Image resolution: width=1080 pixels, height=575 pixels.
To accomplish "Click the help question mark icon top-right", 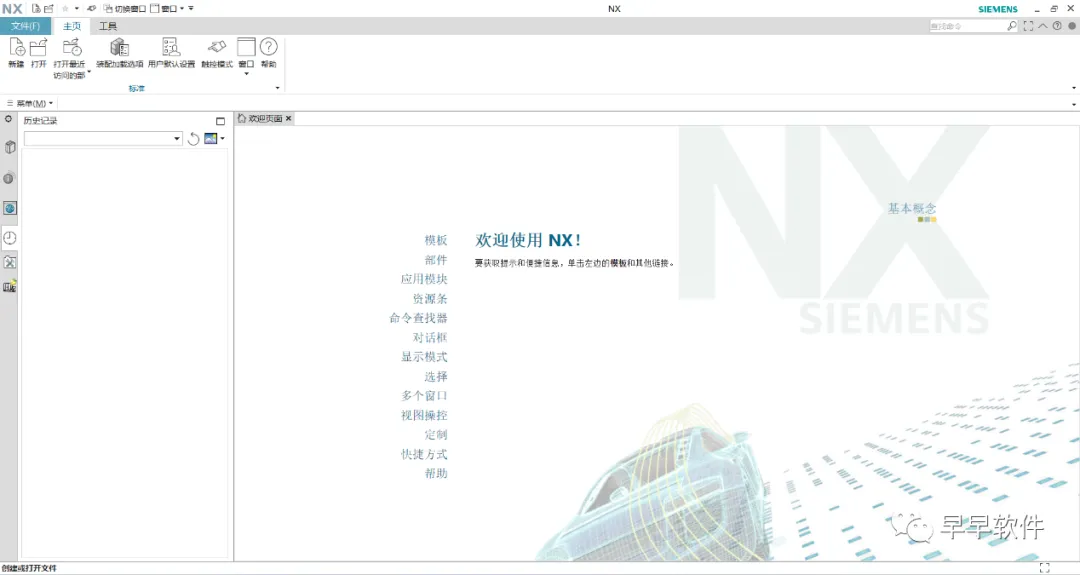I will pos(1057,26).
